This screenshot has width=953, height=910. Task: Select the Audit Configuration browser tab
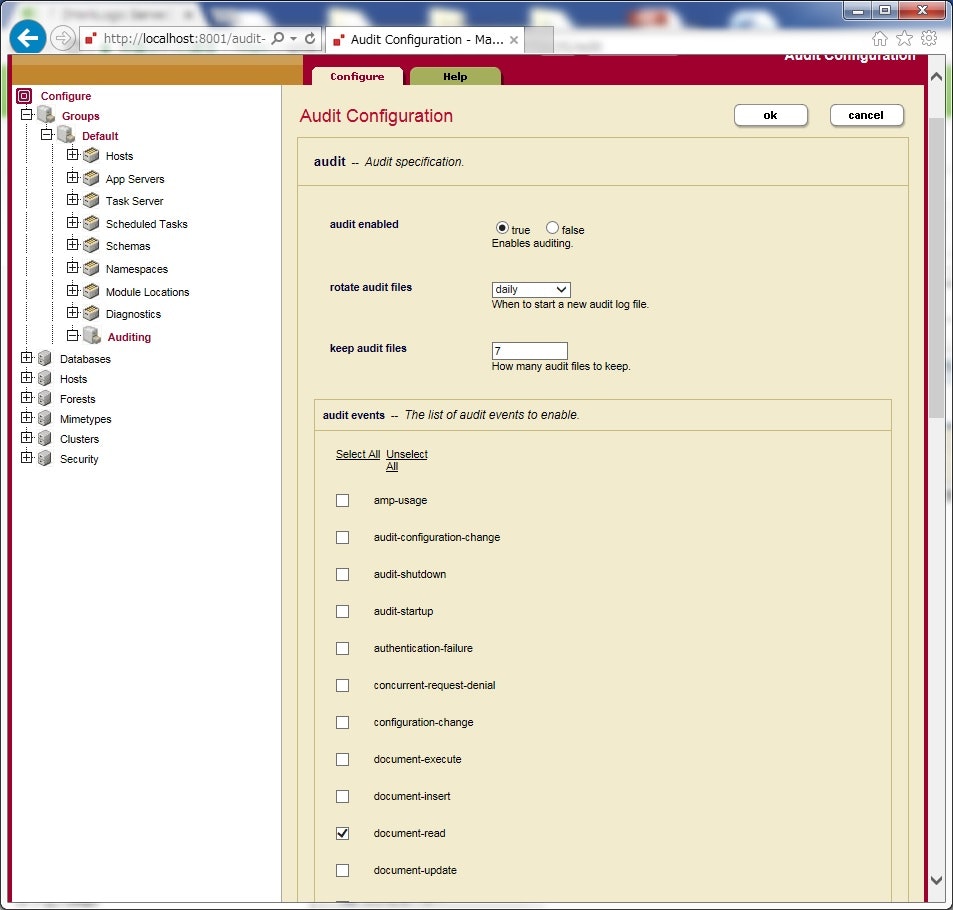(426, 40)
